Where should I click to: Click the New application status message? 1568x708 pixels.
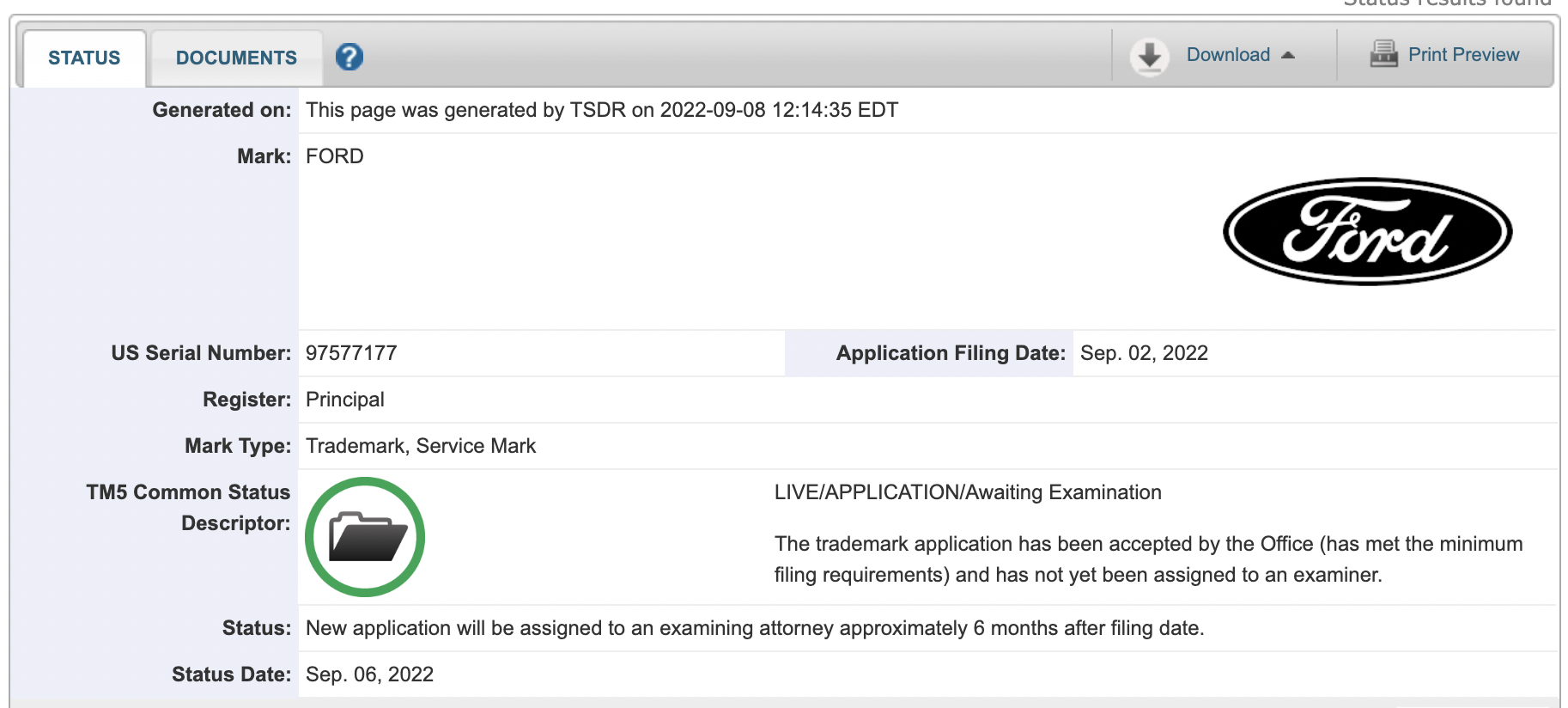point(755,628)
